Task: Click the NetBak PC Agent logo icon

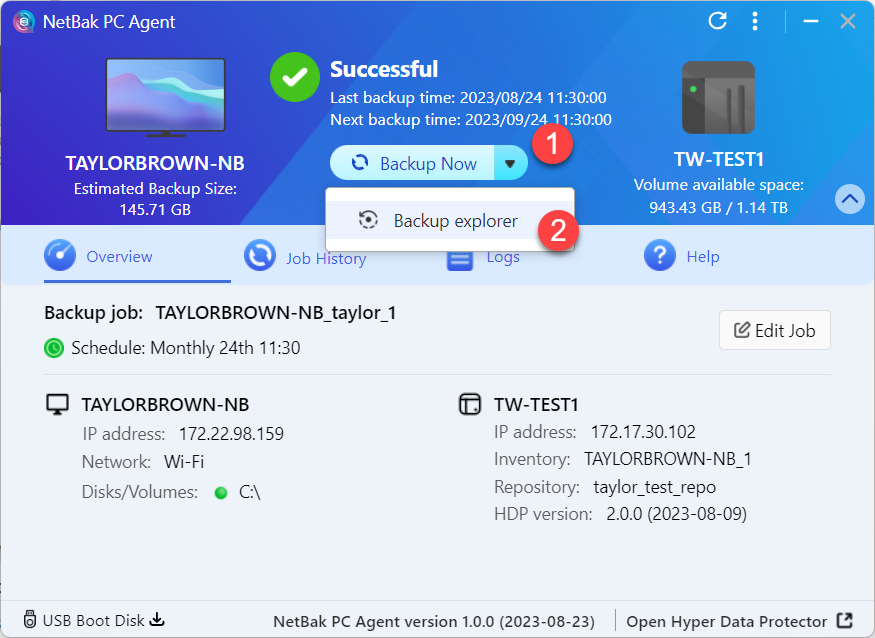Action: click(25, 20)
